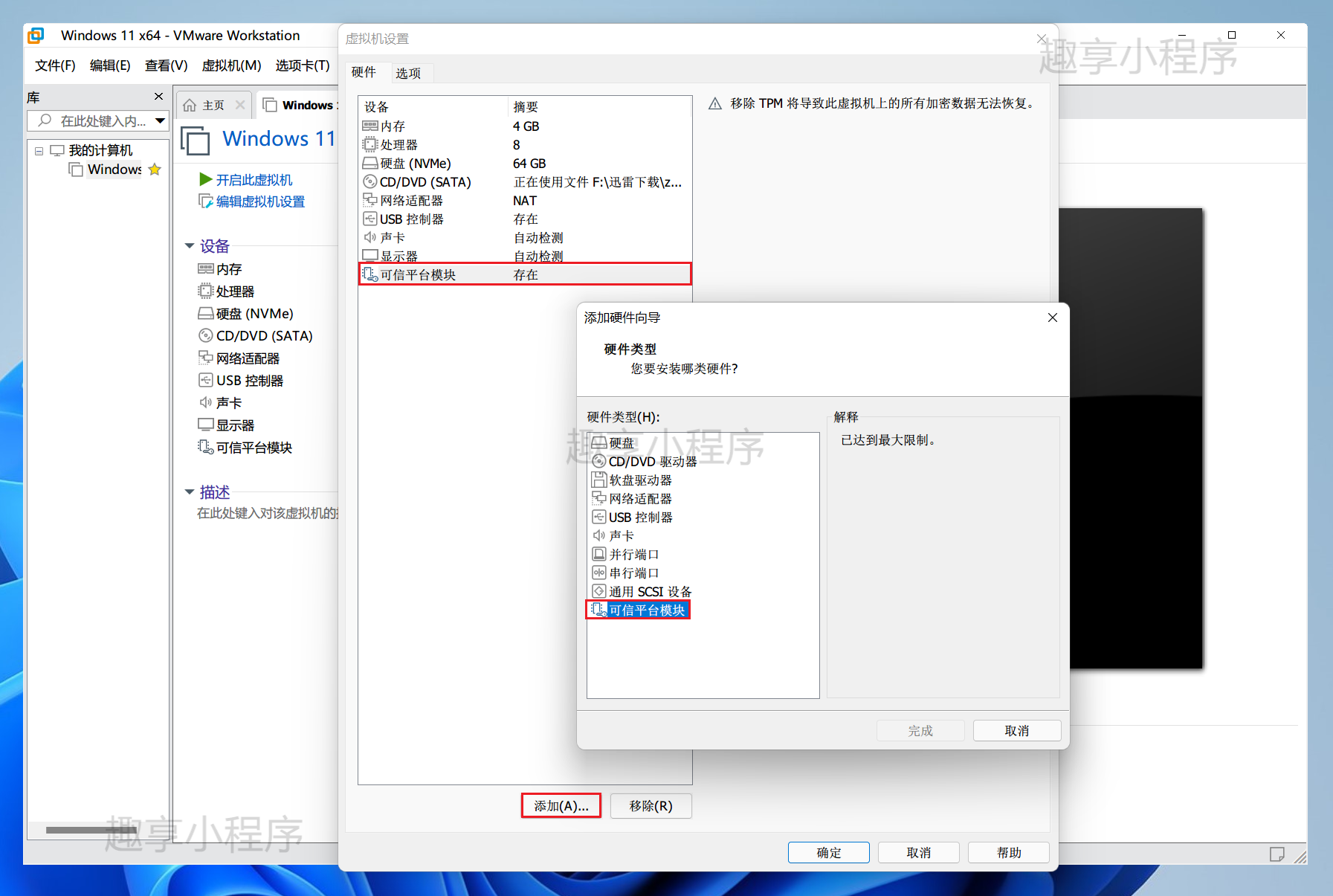This screenshot has height=896, width=1333.
Task: Collapse the 我的计算机 tree node
Action: (x=39, y=151)
